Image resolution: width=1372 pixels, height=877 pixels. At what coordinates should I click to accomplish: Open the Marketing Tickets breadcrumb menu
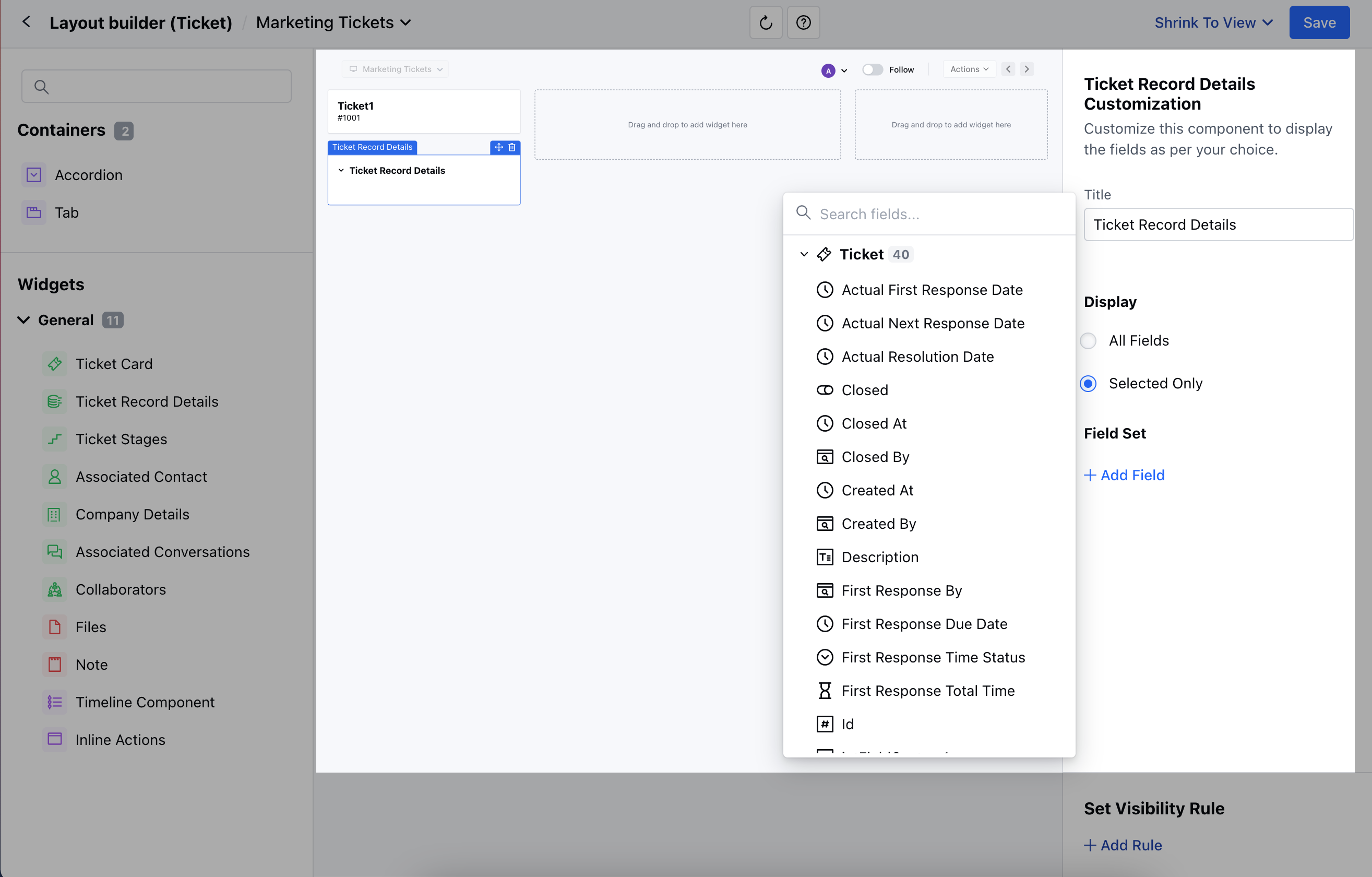tap(333, 22)
